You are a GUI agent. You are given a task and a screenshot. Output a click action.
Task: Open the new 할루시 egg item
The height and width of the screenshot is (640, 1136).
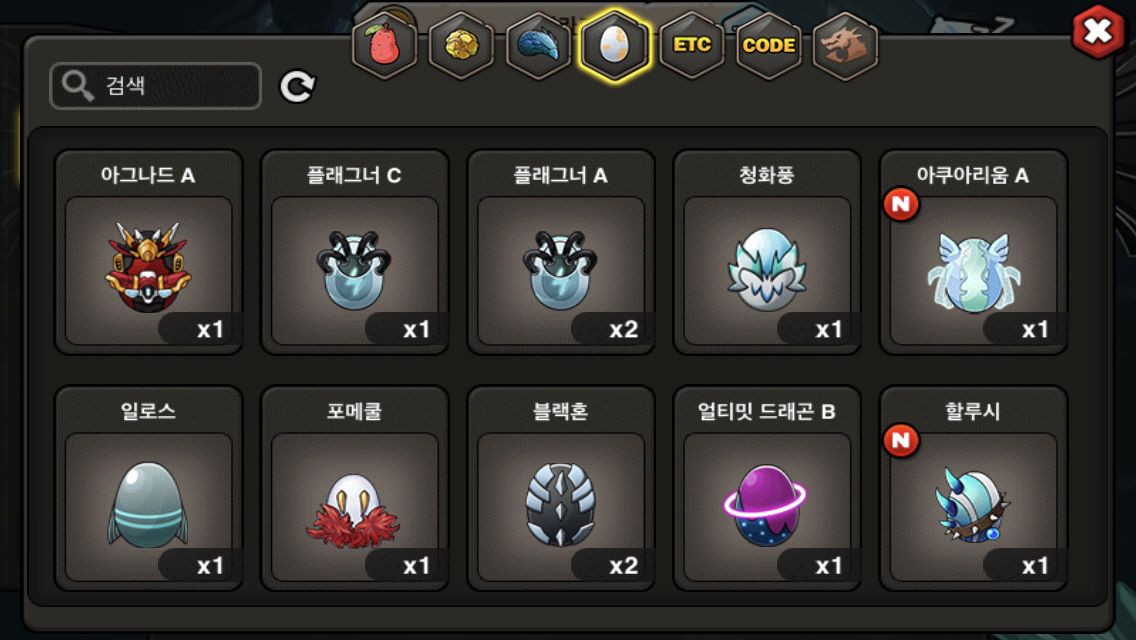coord(973,489)
